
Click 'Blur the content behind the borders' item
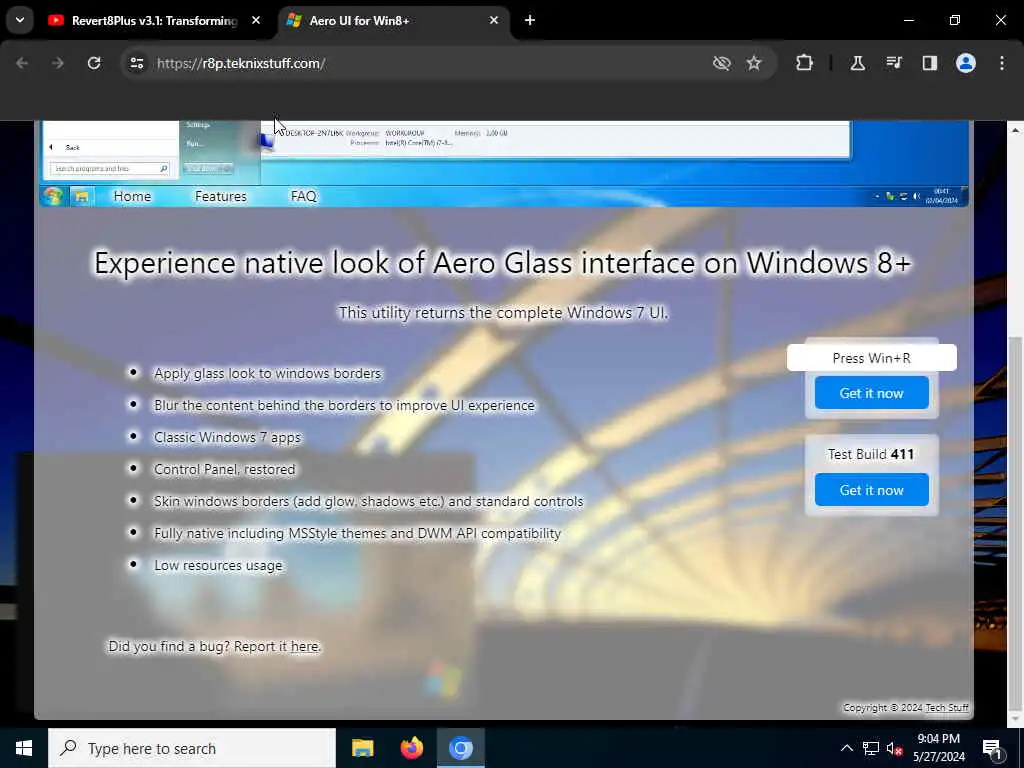[x=344, y=406]
